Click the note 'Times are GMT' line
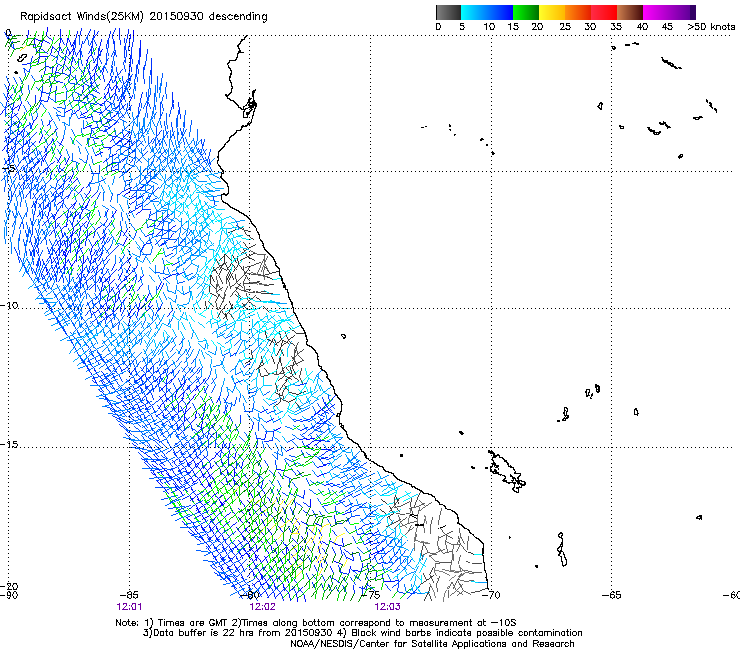Screen dimensions: 740x650 coord(316,623)
